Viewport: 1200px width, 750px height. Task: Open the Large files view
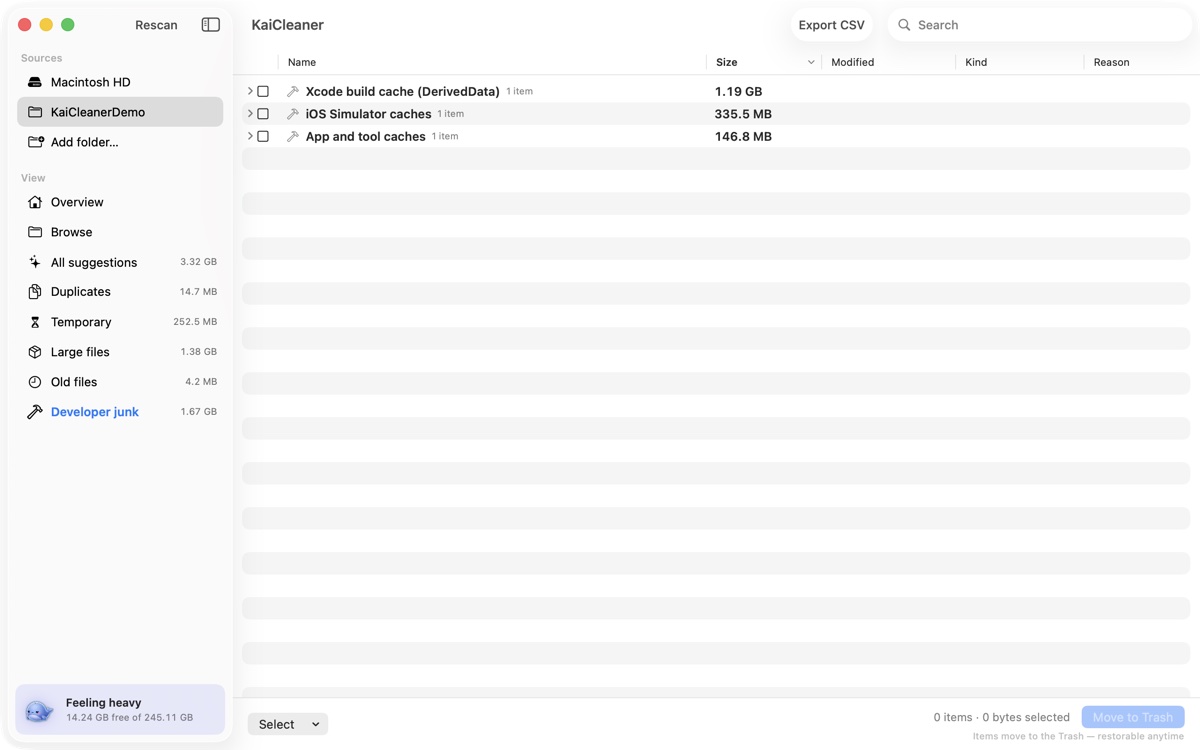coord(120,352)
